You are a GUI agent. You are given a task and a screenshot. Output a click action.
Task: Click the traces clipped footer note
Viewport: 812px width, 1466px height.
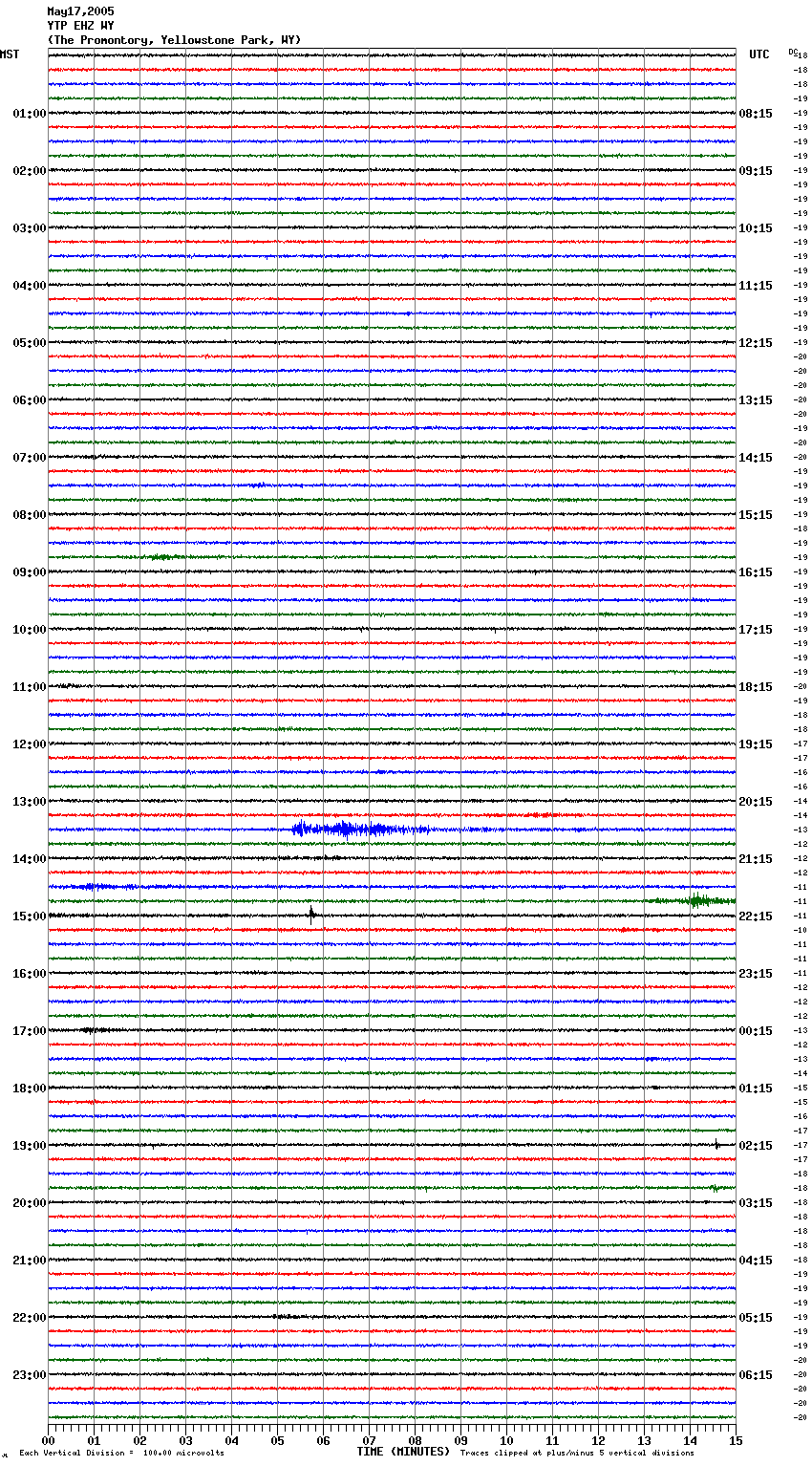coord(577,1454)
